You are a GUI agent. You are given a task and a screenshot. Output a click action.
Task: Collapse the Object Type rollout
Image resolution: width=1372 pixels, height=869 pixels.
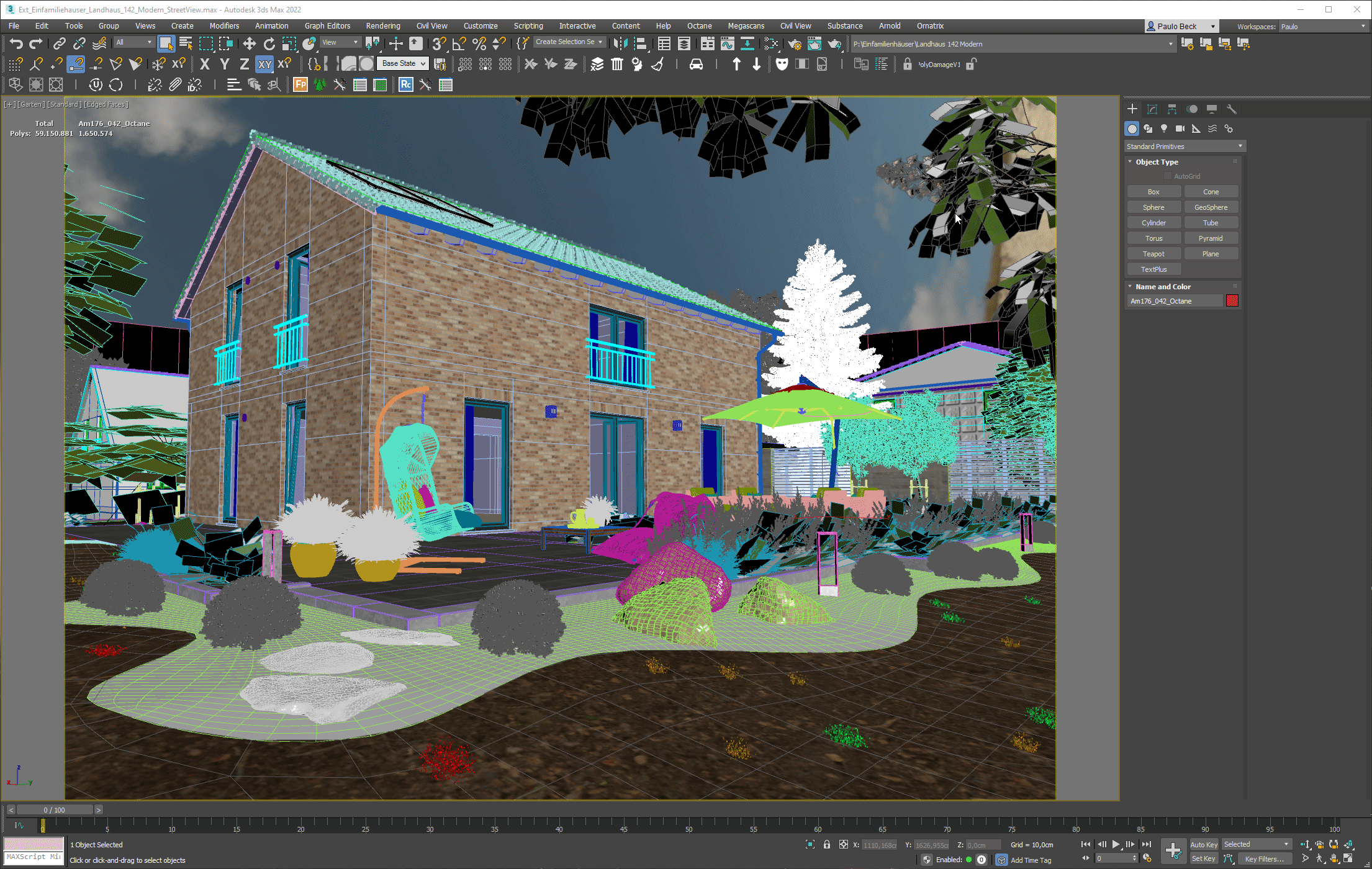tap(1157, 162)
